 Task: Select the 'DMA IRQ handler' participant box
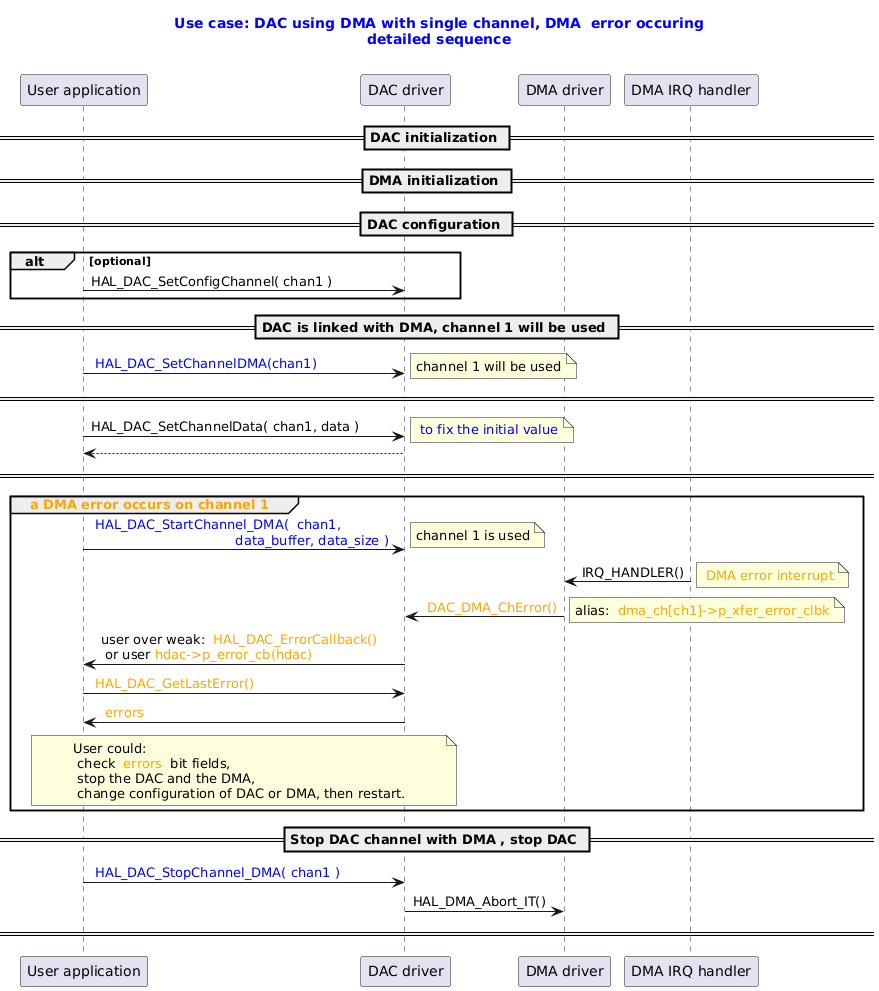690,89
